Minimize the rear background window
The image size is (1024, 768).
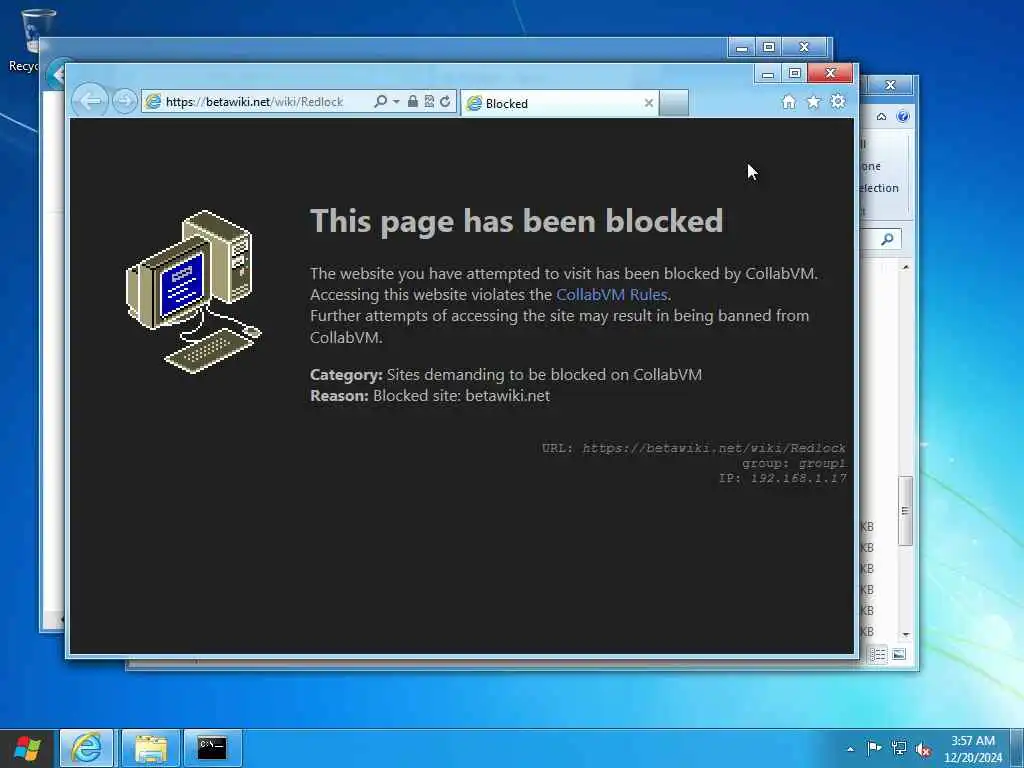tap(742, 47)
